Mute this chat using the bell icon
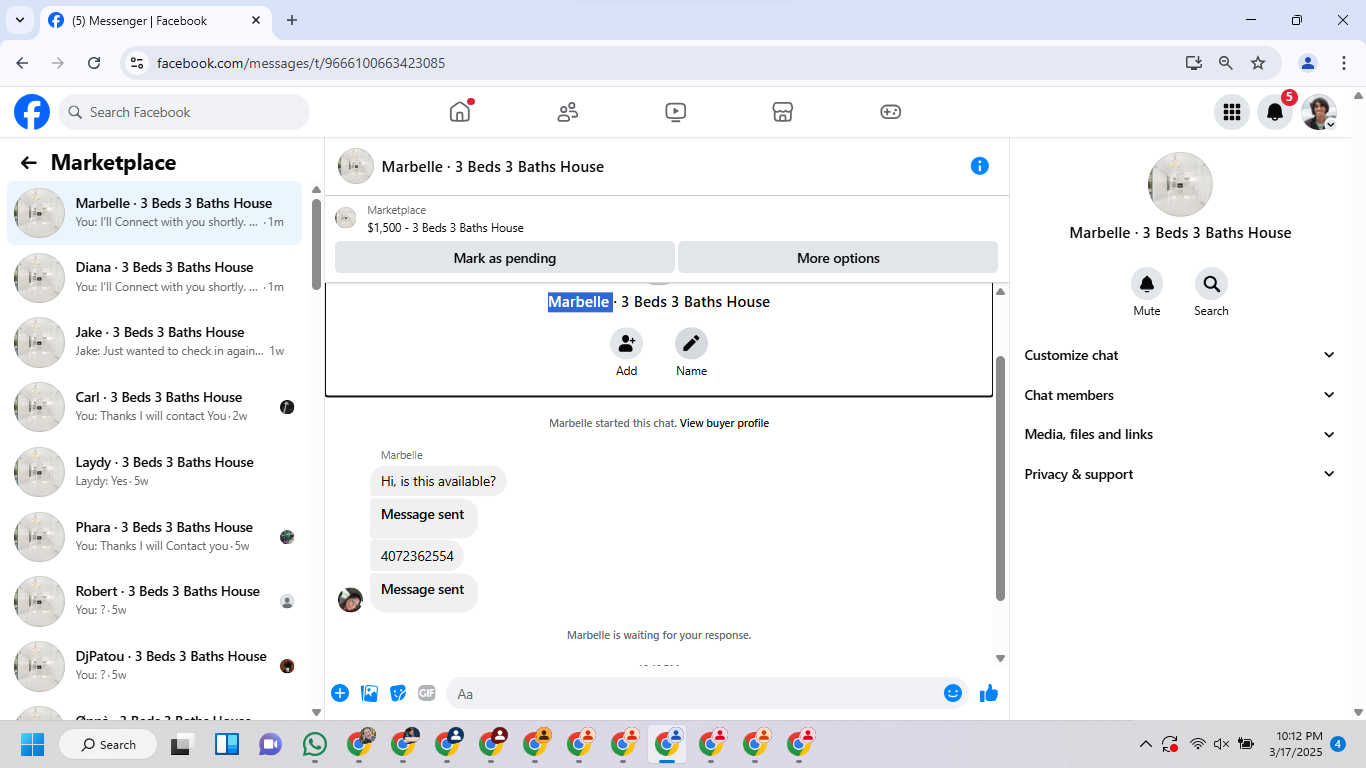Viewport: 1366px width, 768px height. click(x=1147, y=284)
